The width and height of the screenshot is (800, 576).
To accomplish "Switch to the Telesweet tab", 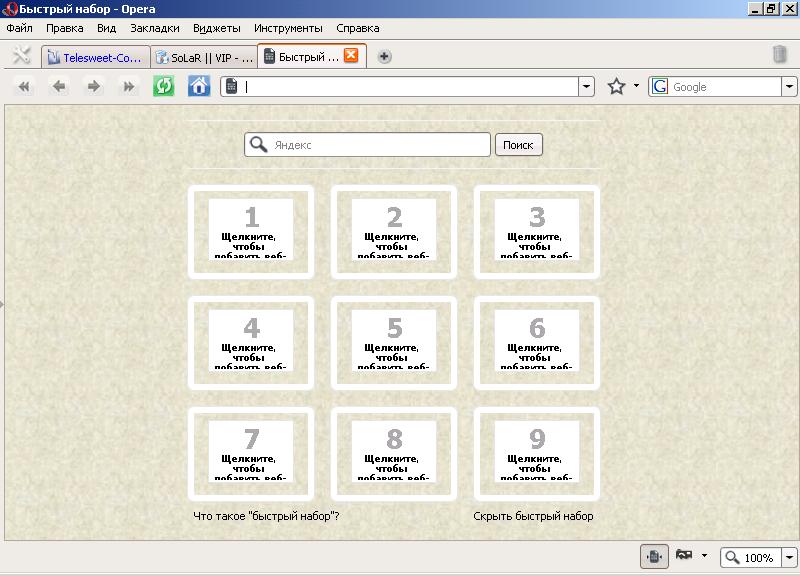I will (x=96, y=57).
